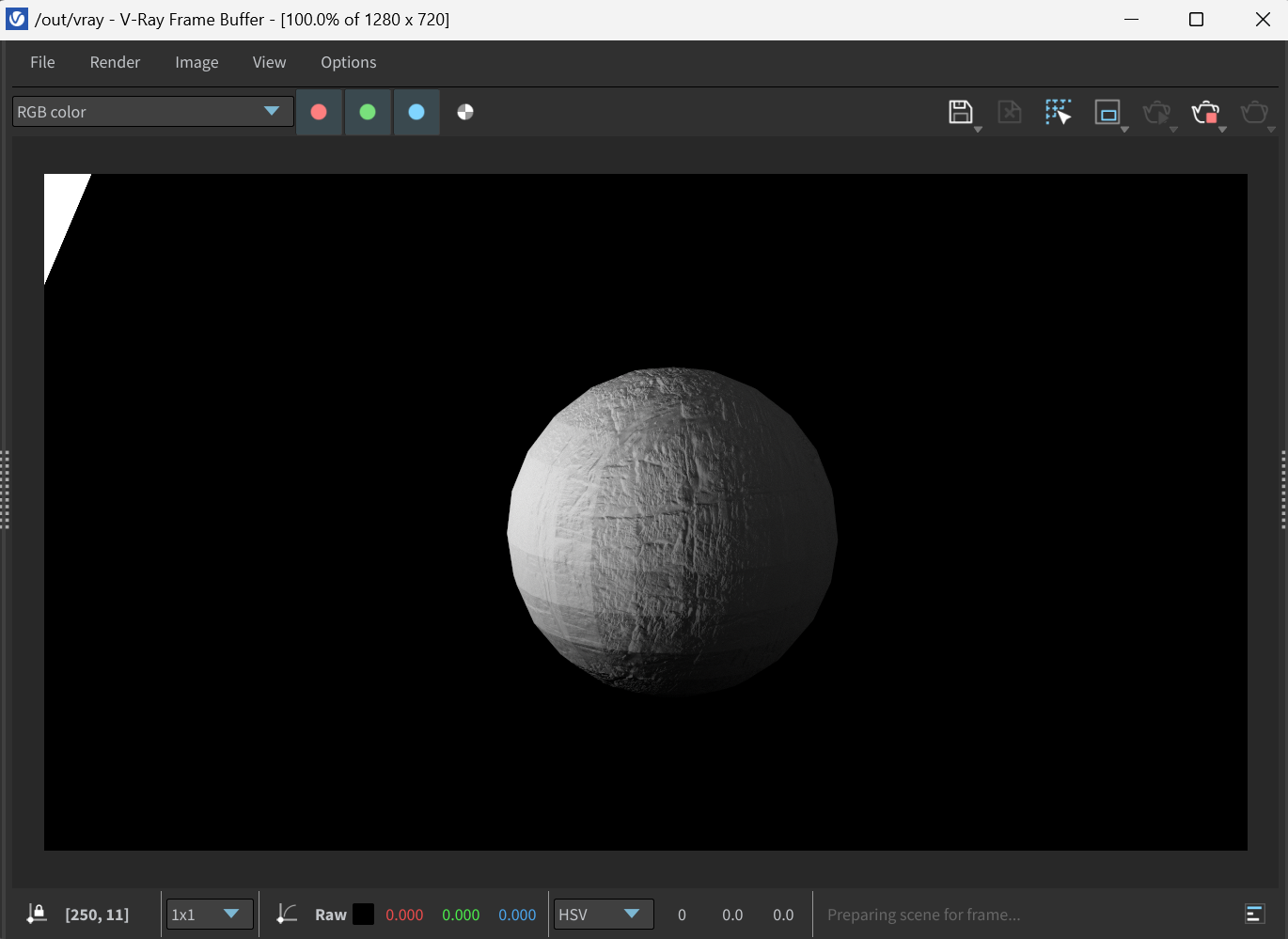1288x939 pixels.
Task: Open the 1x1 sample size dropdown
Action: coord(210,915)
